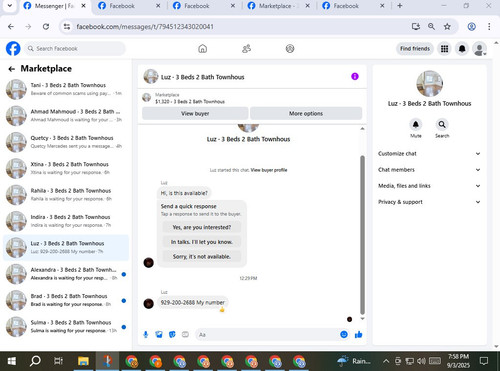Close the Messenger browser tab
Image resolution: width=500 pixels, height=371 pixels.
(x=83, y=6)
